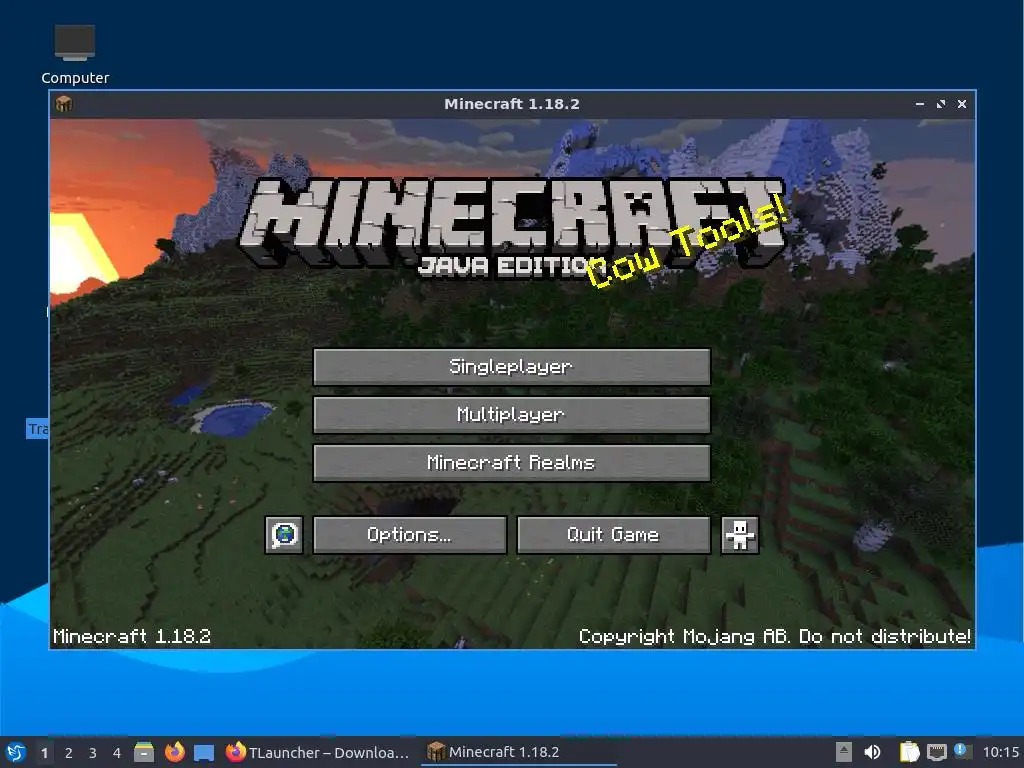Open network status tray icon
This screenshot has width=1024, height=768.
(x=936, y=752)
